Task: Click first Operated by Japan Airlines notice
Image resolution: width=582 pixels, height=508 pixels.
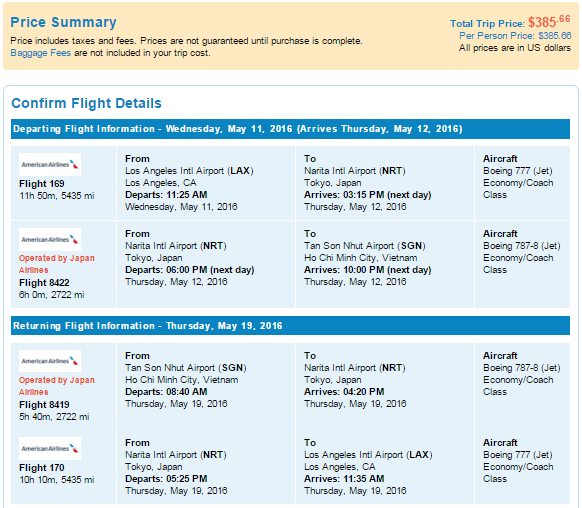Action: (57, 264)
